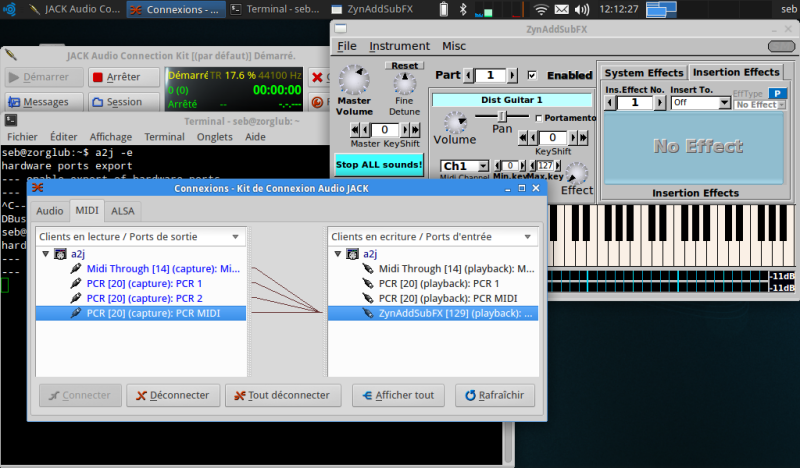Click Afficher tout button
This screenshot has height=468, width=800.
(x=398, y=396)
